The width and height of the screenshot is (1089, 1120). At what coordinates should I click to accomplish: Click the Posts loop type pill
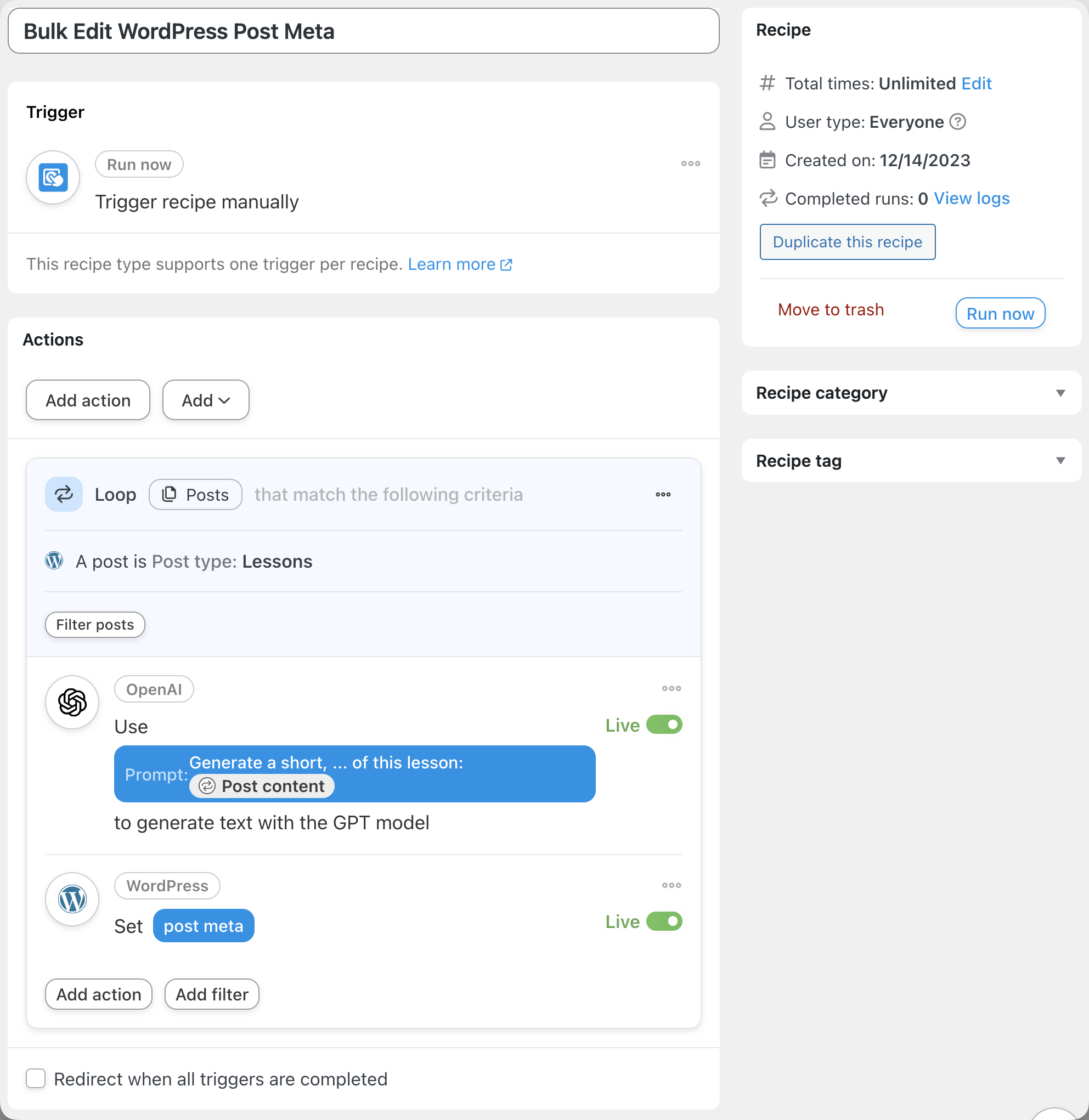(195, 495)
